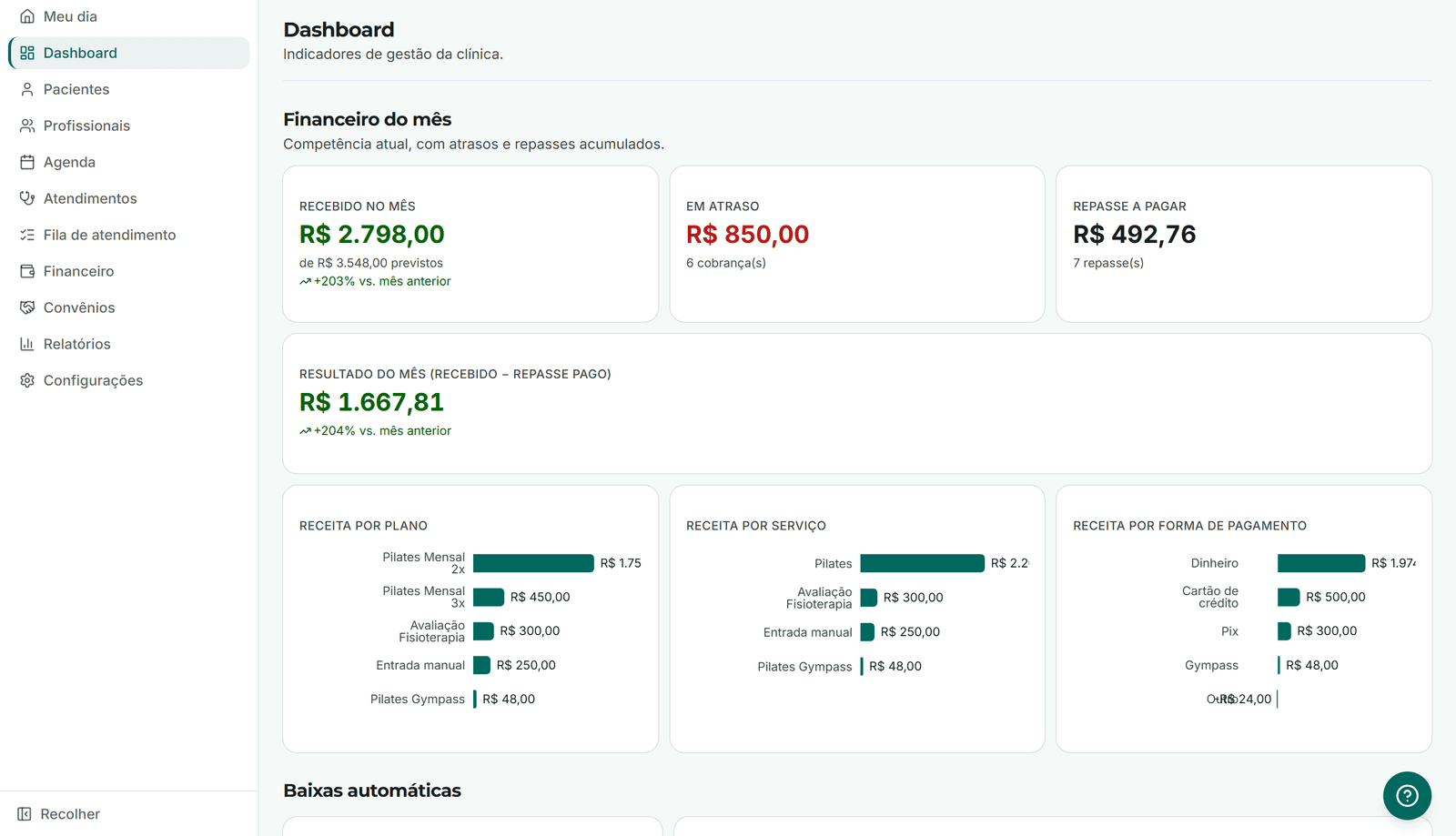Viewport: 1456px width, 836px height.
Task: Navigate to Atendimentos
Action: tap(129, 198)
